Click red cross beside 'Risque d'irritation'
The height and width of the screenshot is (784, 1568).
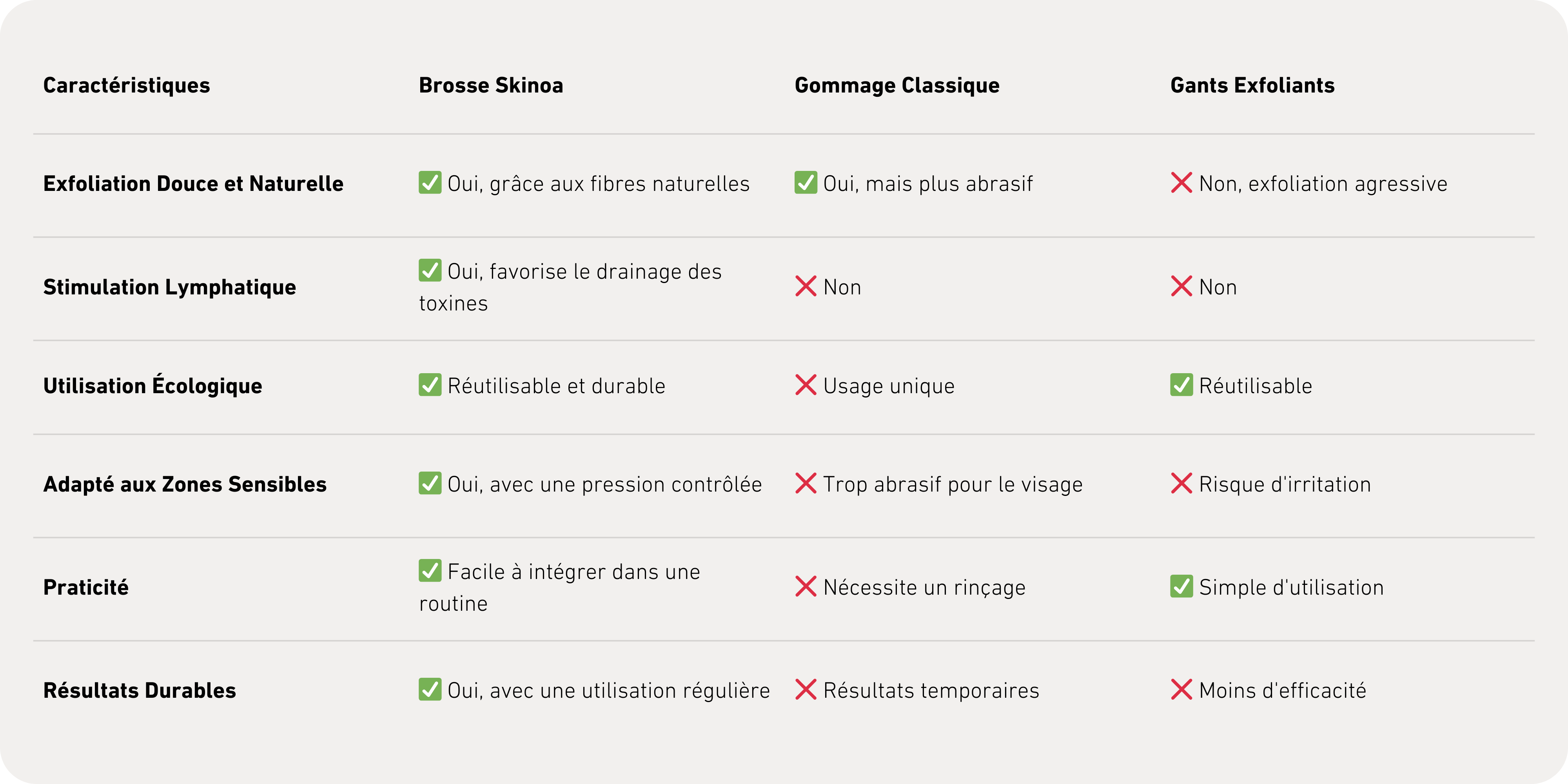[x=1181, y=483]
